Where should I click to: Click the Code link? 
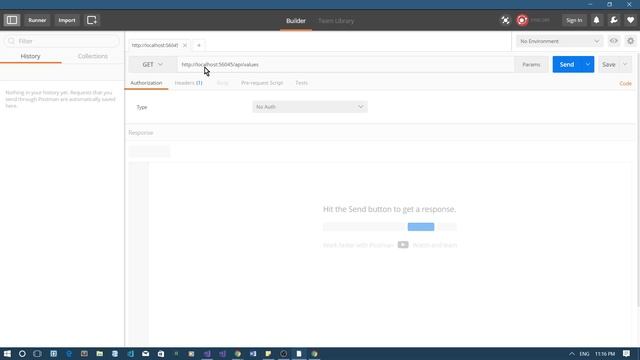pos(625,83)
